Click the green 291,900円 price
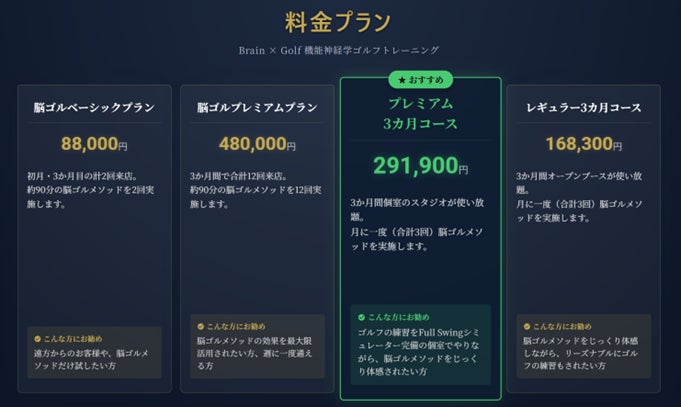Viewport: 681px width, 407px height. point(420,165)
